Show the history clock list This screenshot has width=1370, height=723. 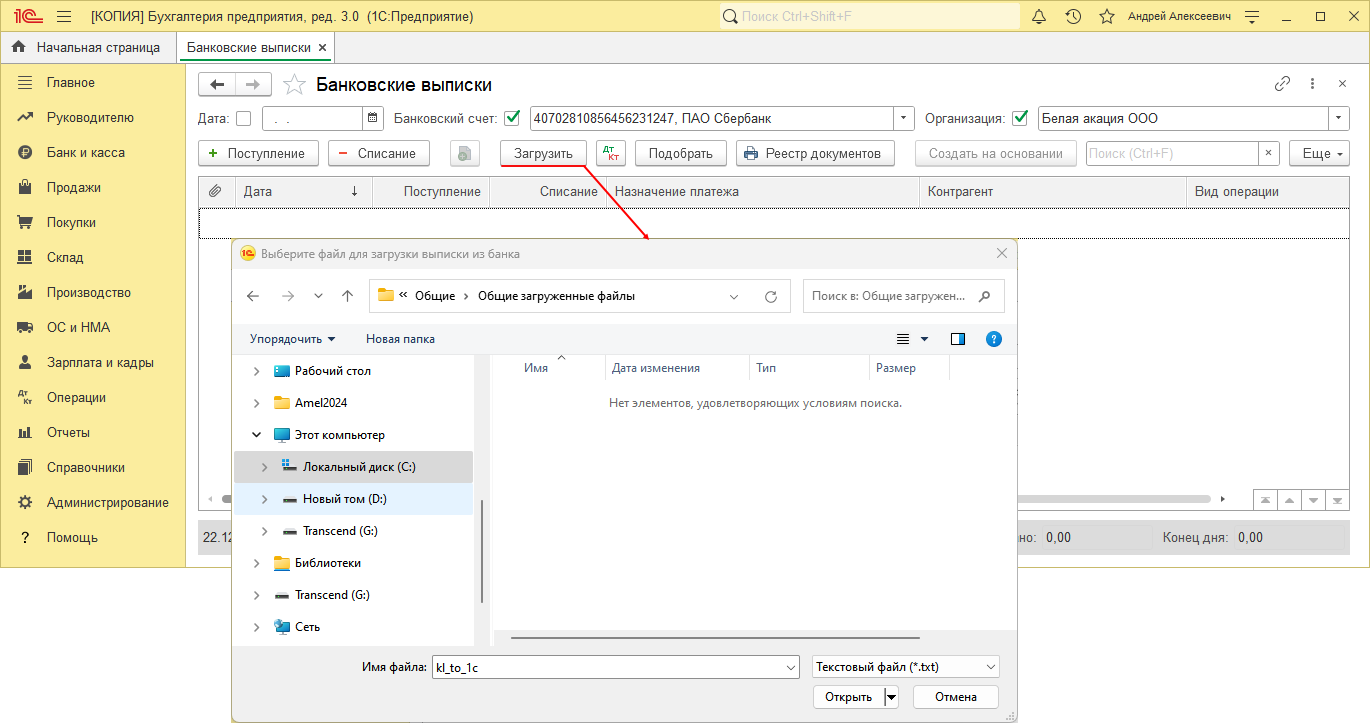tap(1073, 17)
